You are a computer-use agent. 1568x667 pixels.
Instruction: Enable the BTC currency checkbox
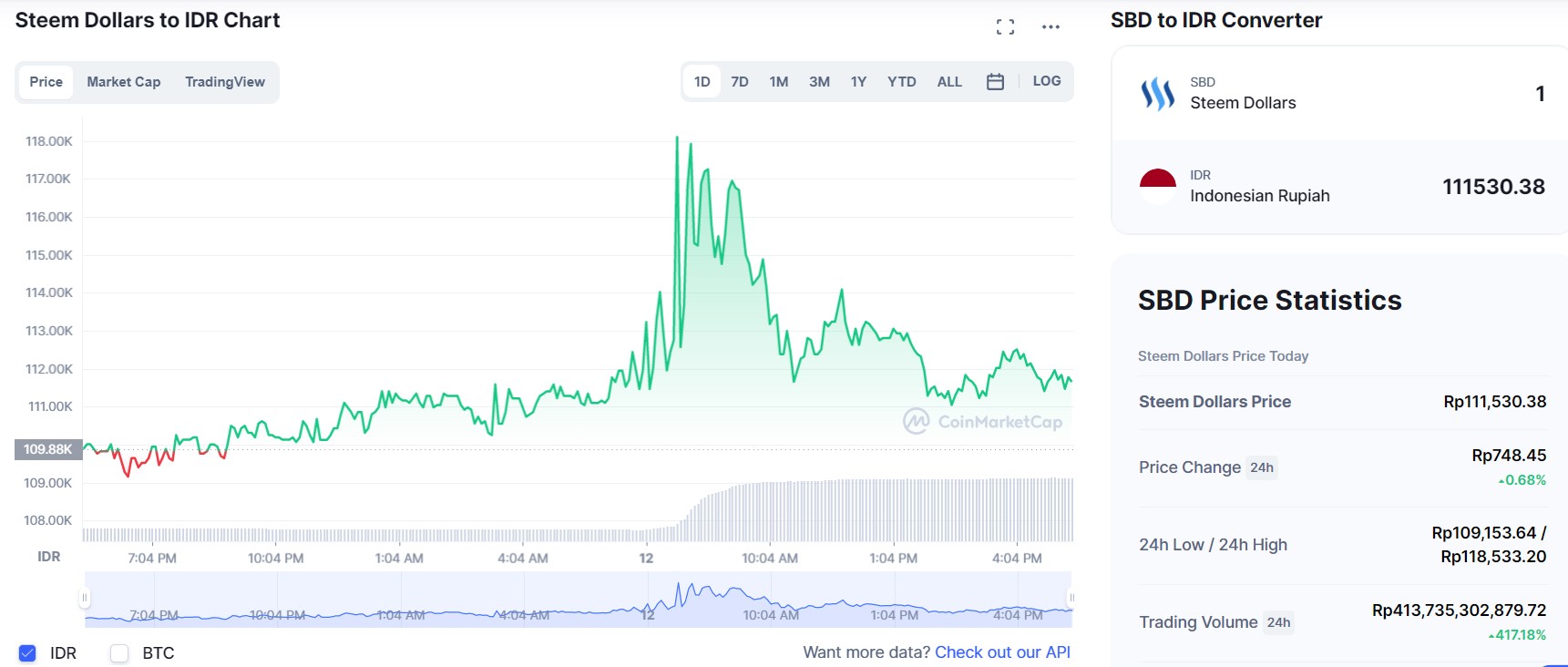[x=119, y=653]
